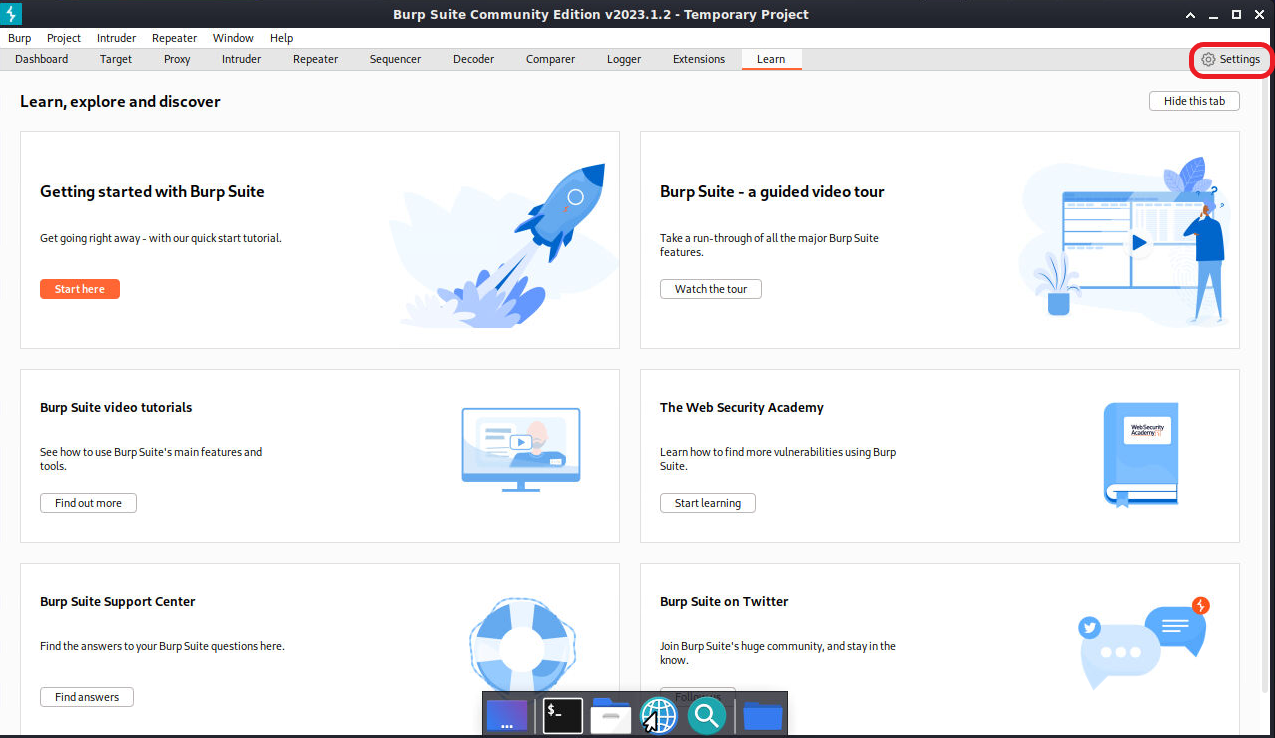The width and height of the screenshot is (1275, 738).
Task: Click the Find out more button
Action: (88, 503)
